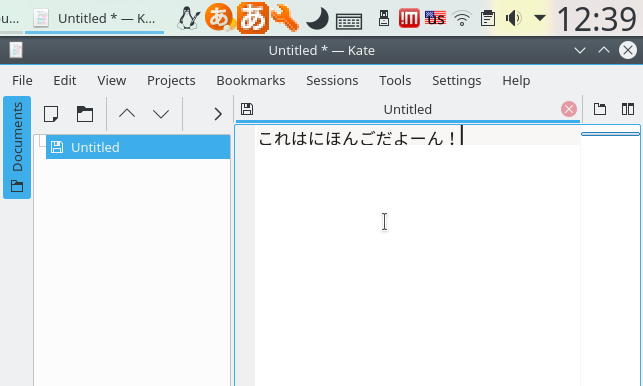Expand hidden toolbar items with the right chevron
The image size is (643, 386).
coord(218,114)
